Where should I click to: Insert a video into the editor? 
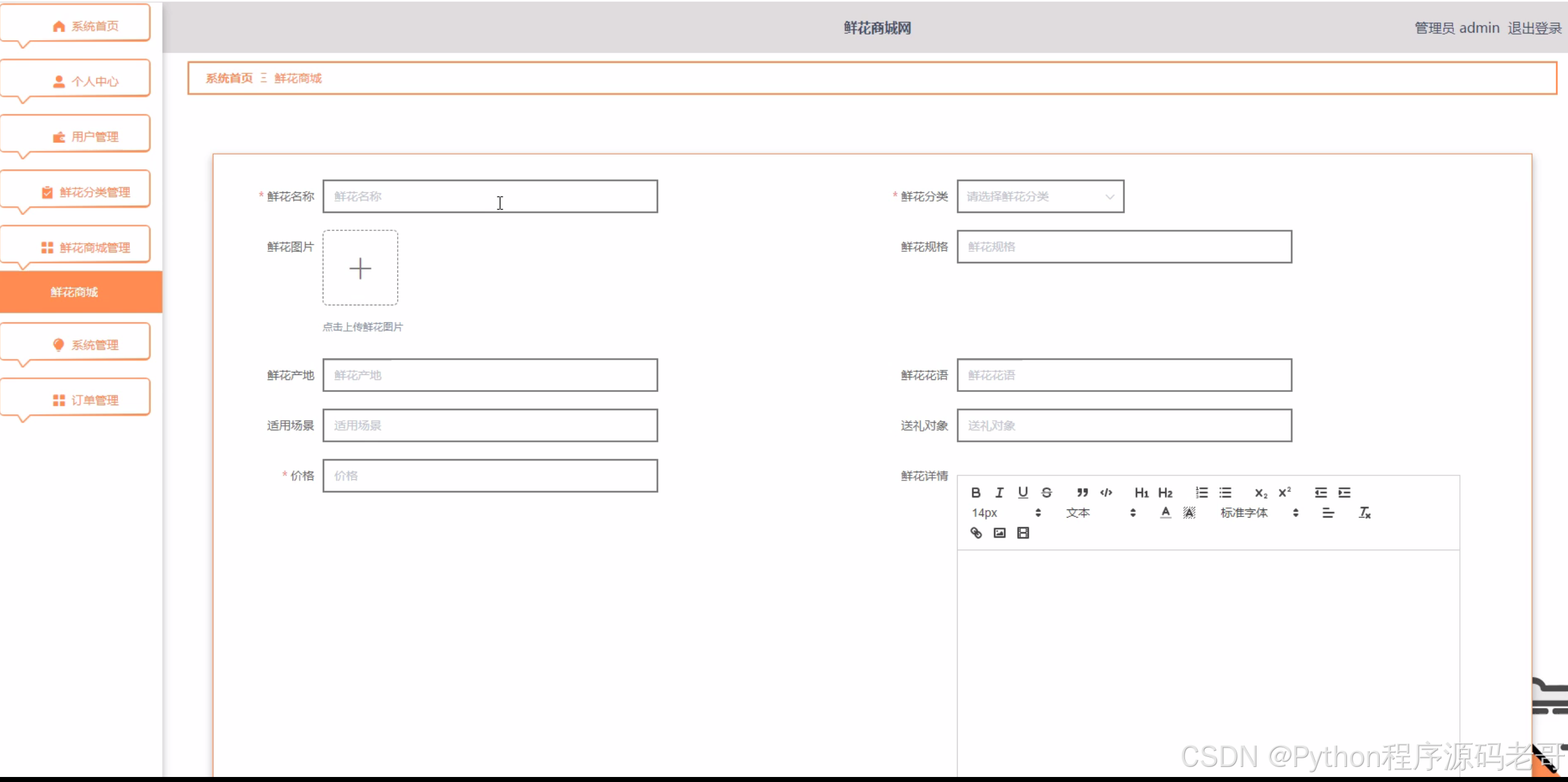point(1023,533)
